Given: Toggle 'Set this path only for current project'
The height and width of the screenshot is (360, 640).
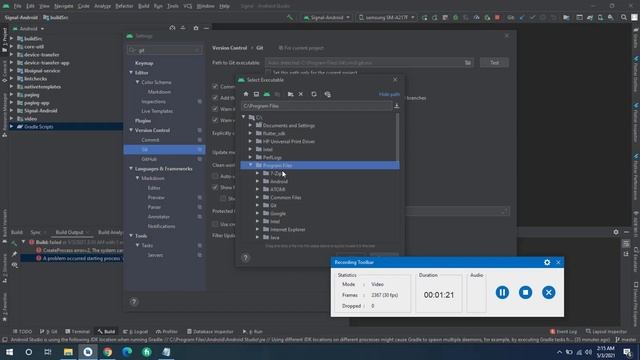Looking at the screenshot, I should pos(268,73).
